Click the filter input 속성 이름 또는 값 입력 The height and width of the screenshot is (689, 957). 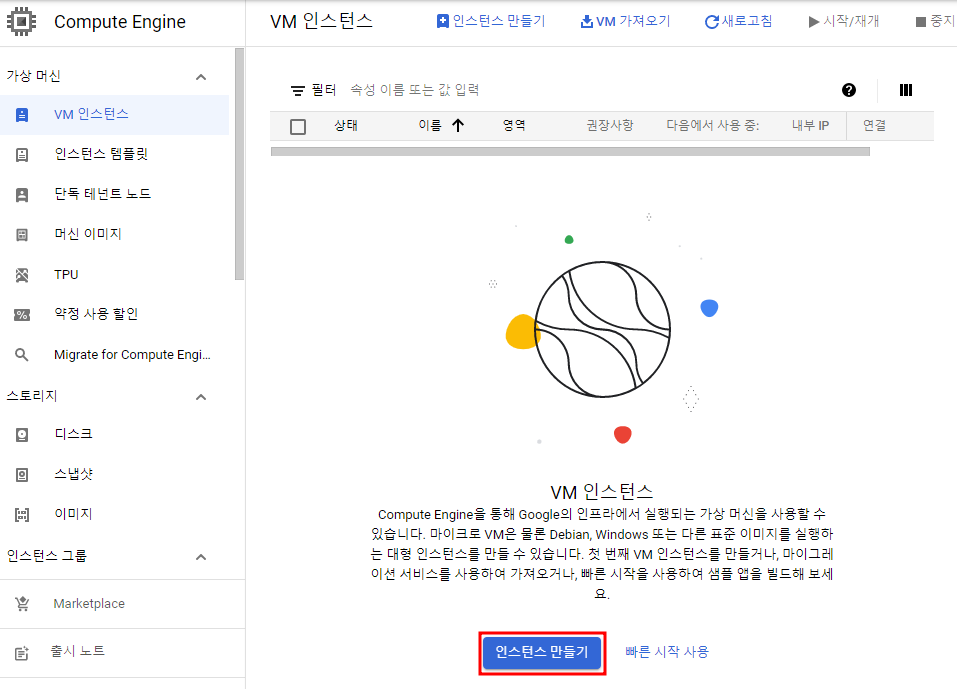point(414,90)
